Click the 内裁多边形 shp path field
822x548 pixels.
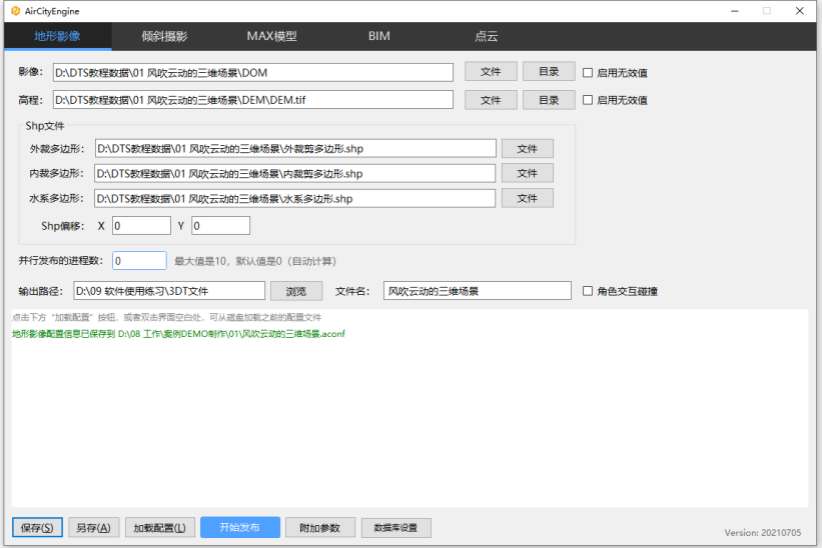(x=295, y=174)
